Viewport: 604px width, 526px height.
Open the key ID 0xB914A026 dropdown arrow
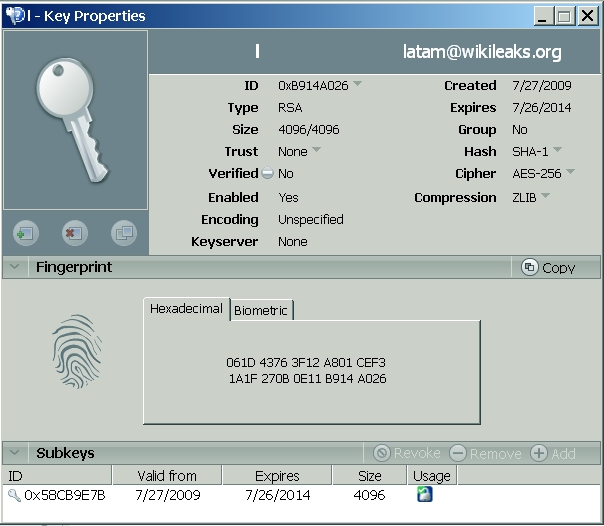tap(357, 83)
